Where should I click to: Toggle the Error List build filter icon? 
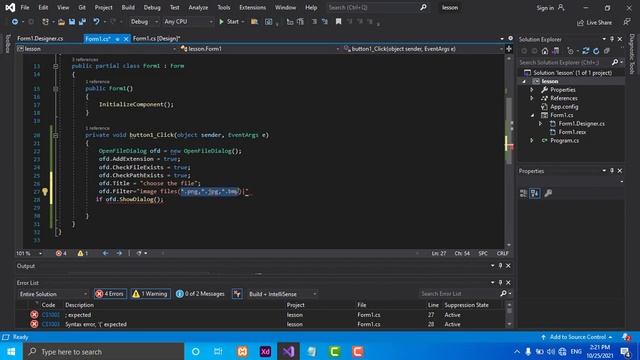tap(237, 294)
